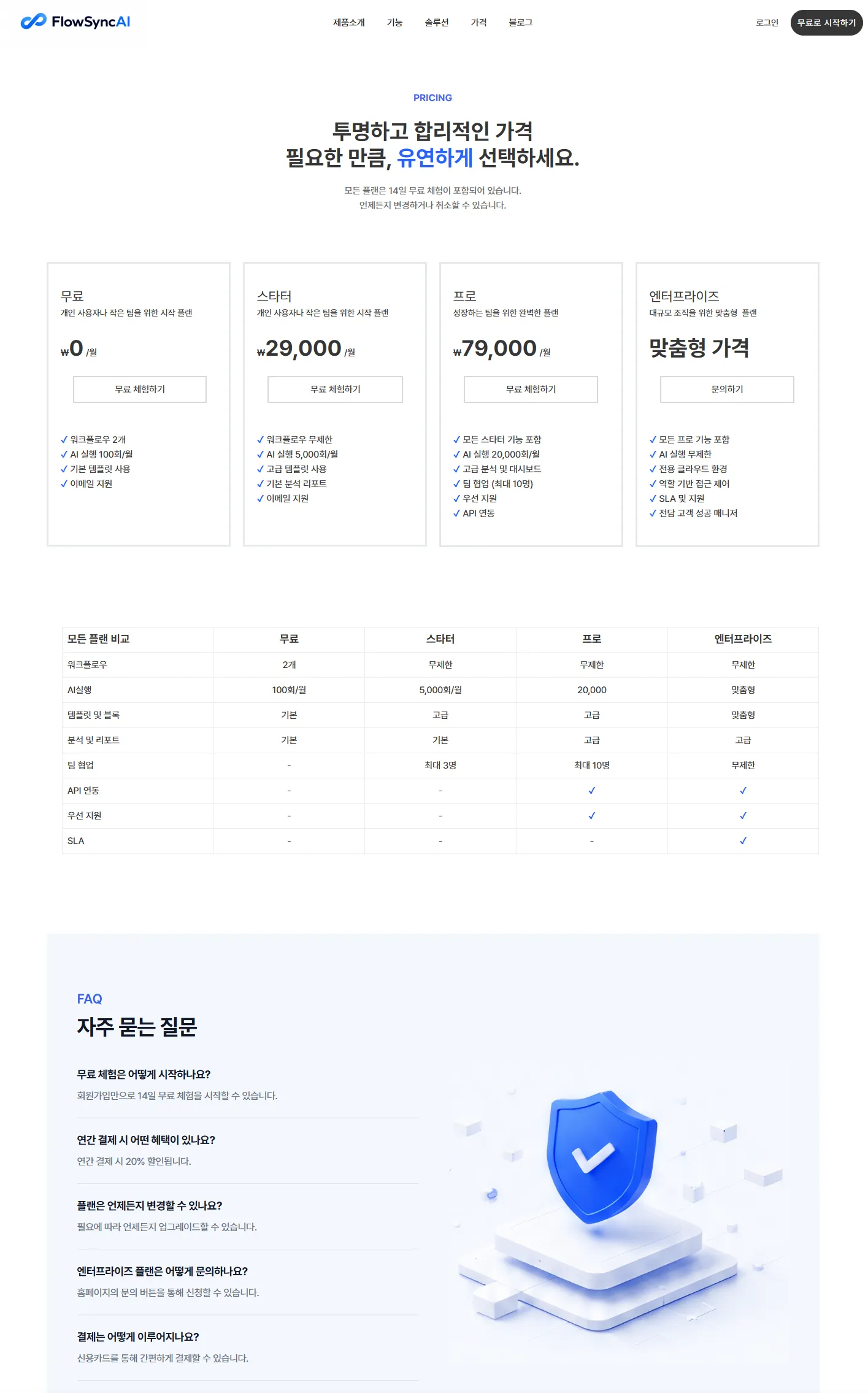Click checkmark beside 고급 분석 및 대시보드
The image size is (868, 1393).
click(x=456, y=469)
